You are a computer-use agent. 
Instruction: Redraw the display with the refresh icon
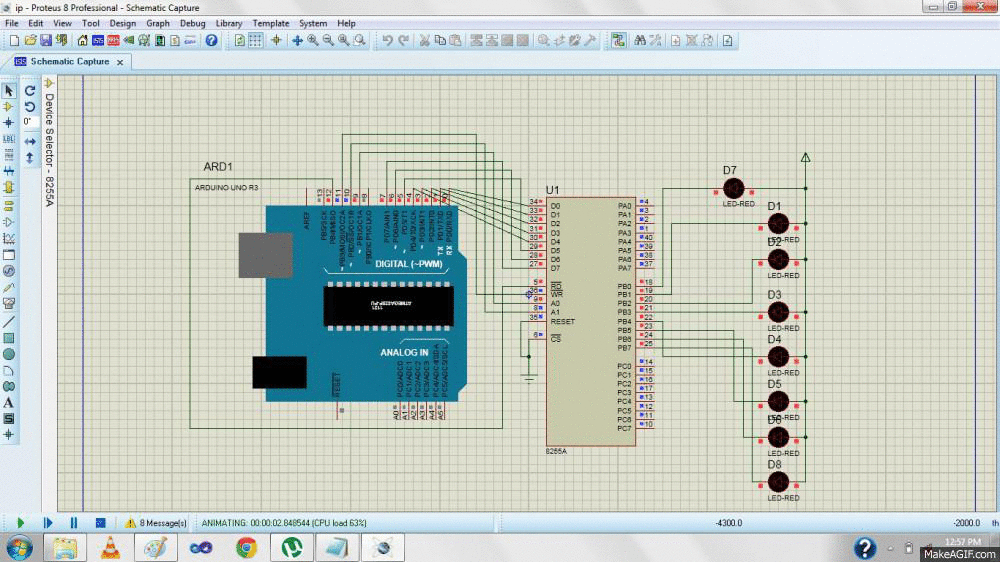click(x=240, y=41)
